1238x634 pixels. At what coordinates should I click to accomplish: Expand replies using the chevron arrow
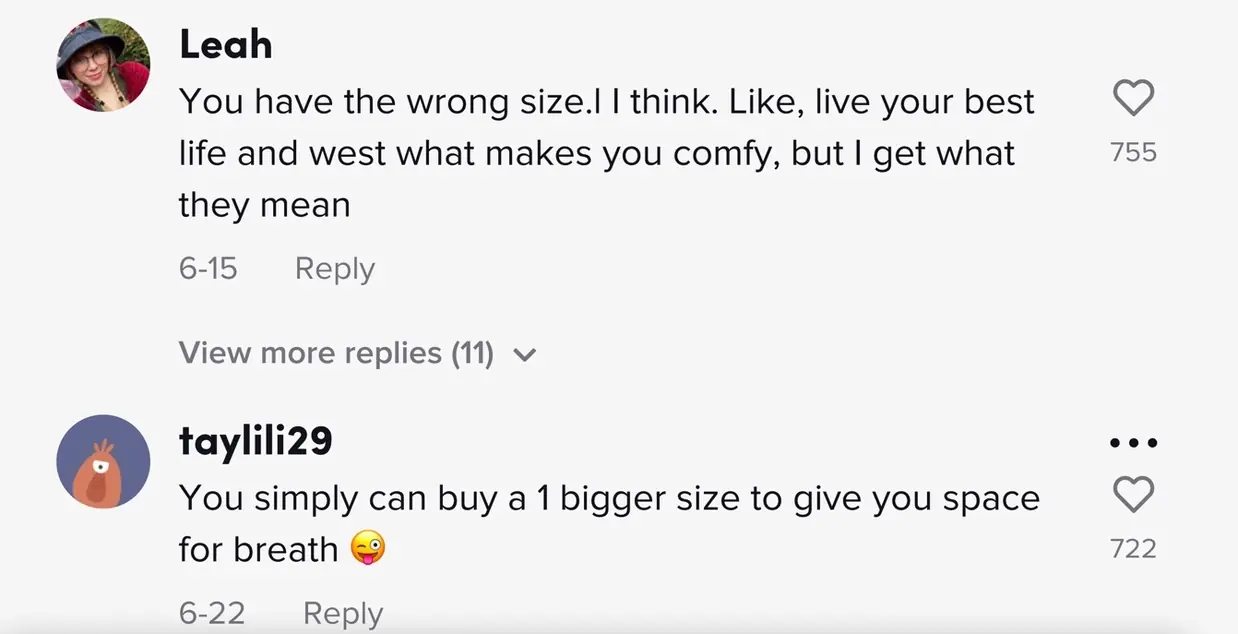524,354
